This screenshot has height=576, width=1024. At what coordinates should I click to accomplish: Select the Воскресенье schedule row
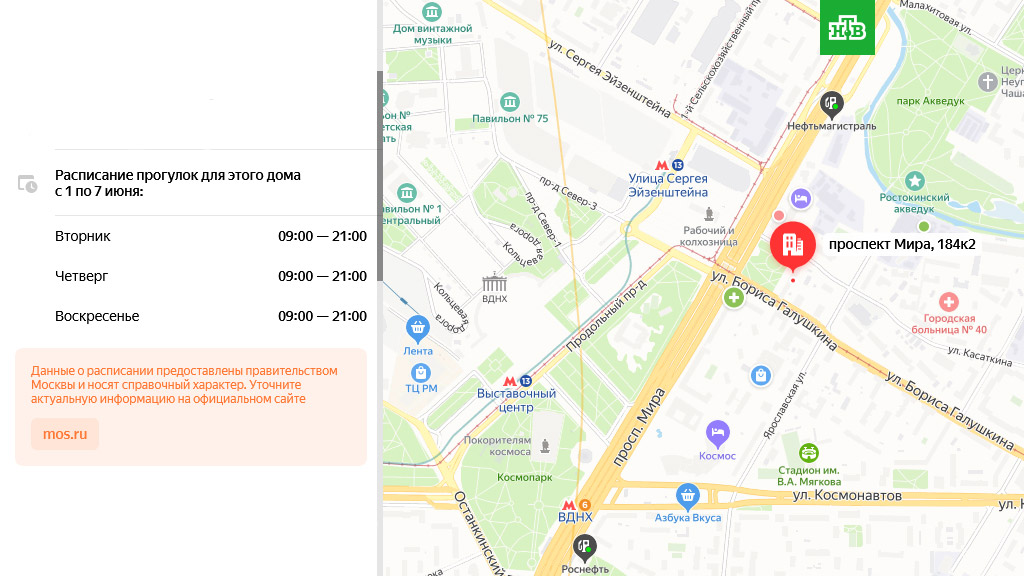(210, 316)
